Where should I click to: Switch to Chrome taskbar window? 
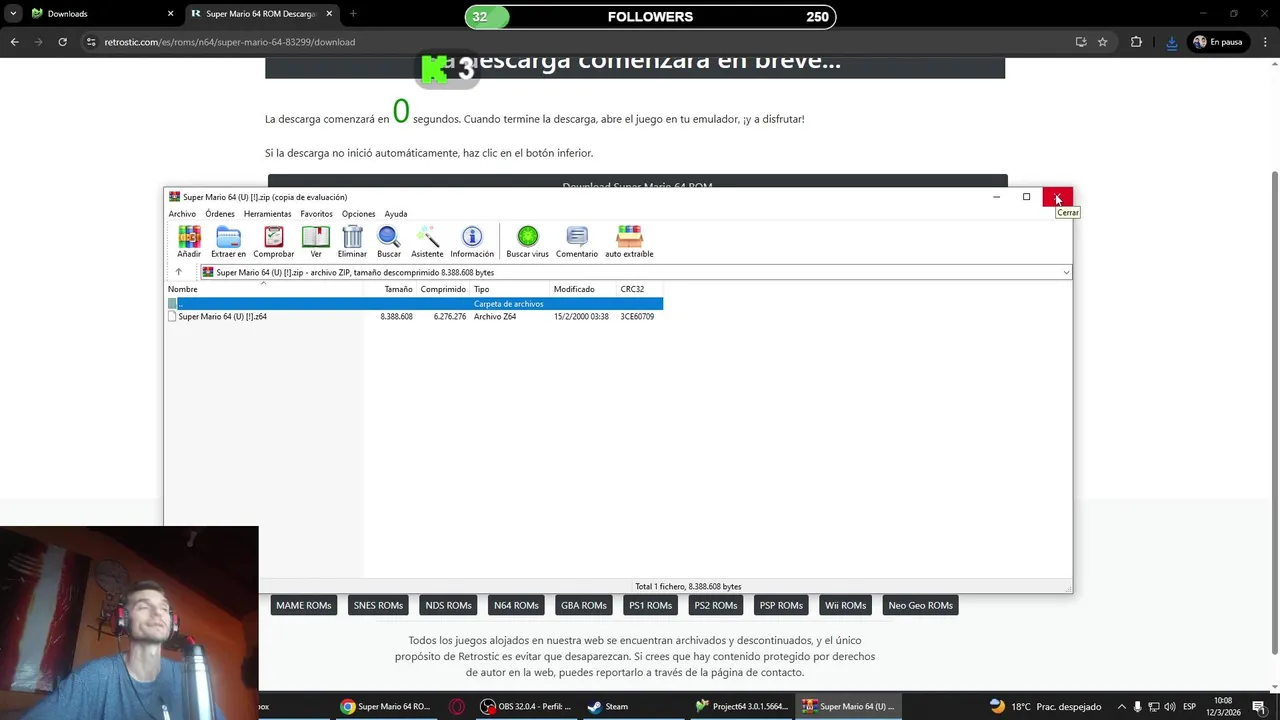click(386, 706)
